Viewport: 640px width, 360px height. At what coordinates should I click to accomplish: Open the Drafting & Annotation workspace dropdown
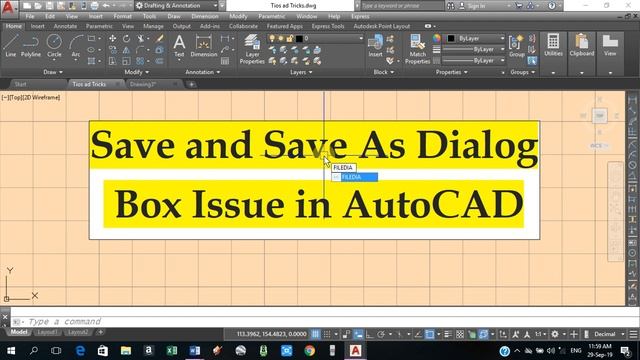click(176, 6)
